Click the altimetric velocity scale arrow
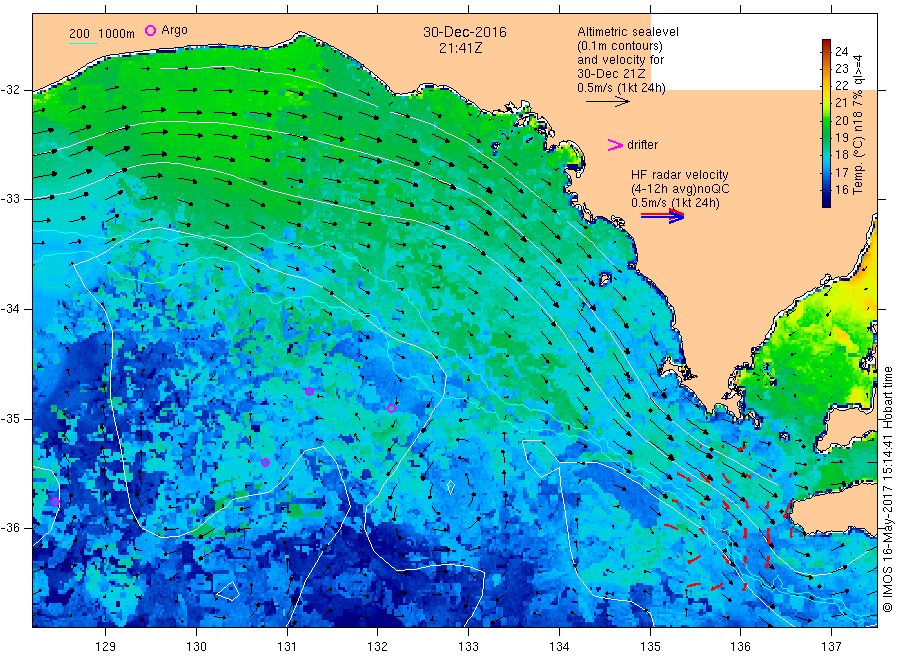Image resolution: width=900 pixels, height=660 pixels. click(608, 102)
